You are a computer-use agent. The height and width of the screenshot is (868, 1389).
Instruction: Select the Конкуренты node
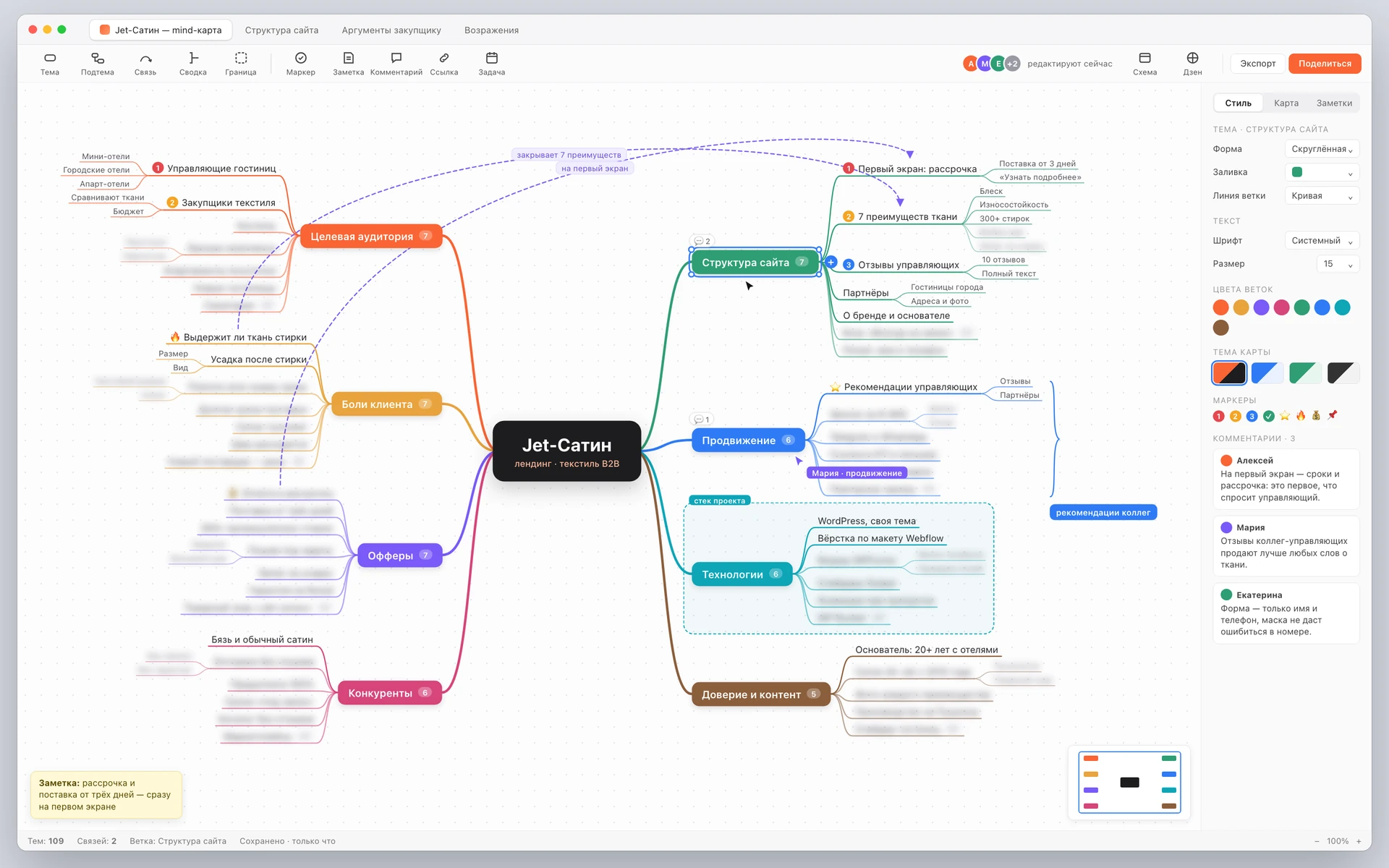tap(389, 693)
